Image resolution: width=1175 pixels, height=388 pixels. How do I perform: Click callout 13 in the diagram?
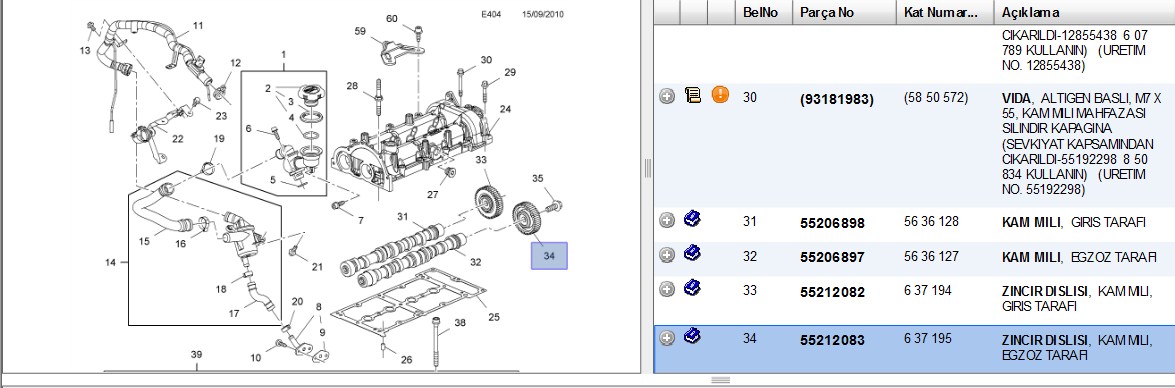click(85, 51)
